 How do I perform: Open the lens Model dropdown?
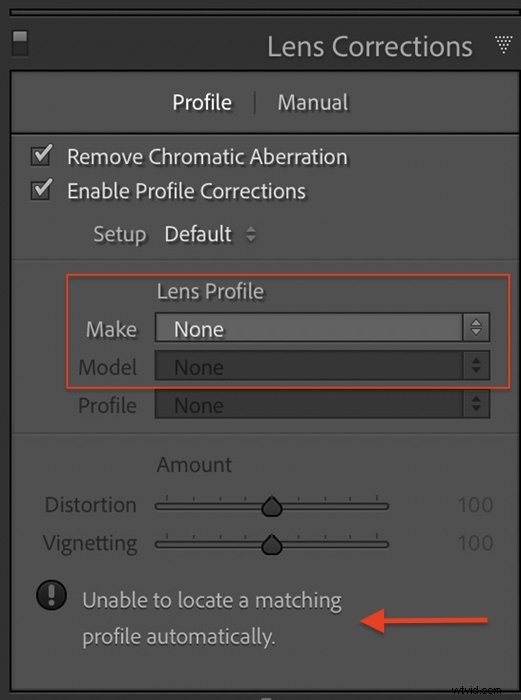[x=322, y=366]
